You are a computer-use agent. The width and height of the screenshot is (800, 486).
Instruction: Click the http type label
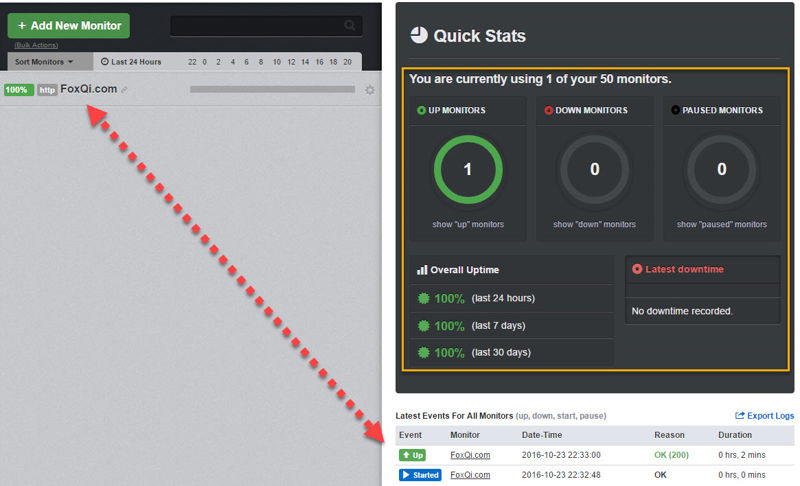[x=47, y=90]
